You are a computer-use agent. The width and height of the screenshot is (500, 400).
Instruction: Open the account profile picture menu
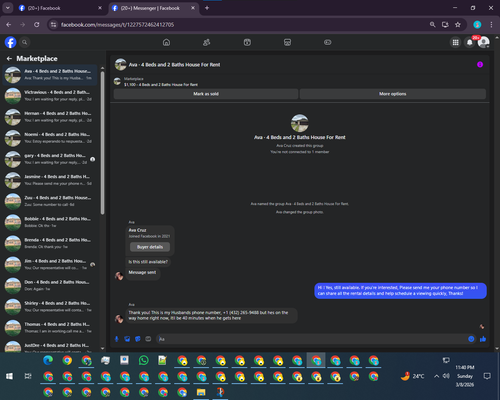coord(484,42)
